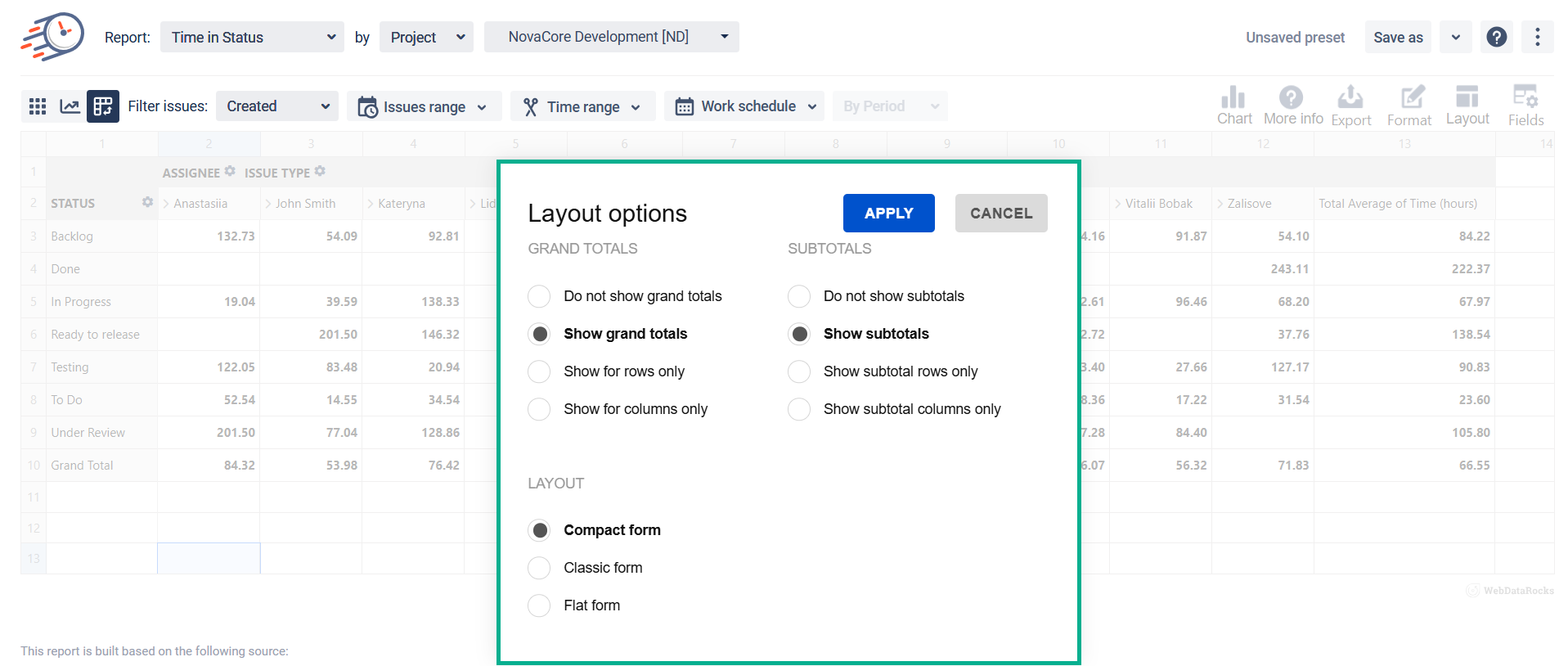Screen dimensions: 1568x666
Task: Open the NovaCore Development project dropdown
Action: pyautogui.click(x=611, y=37)
